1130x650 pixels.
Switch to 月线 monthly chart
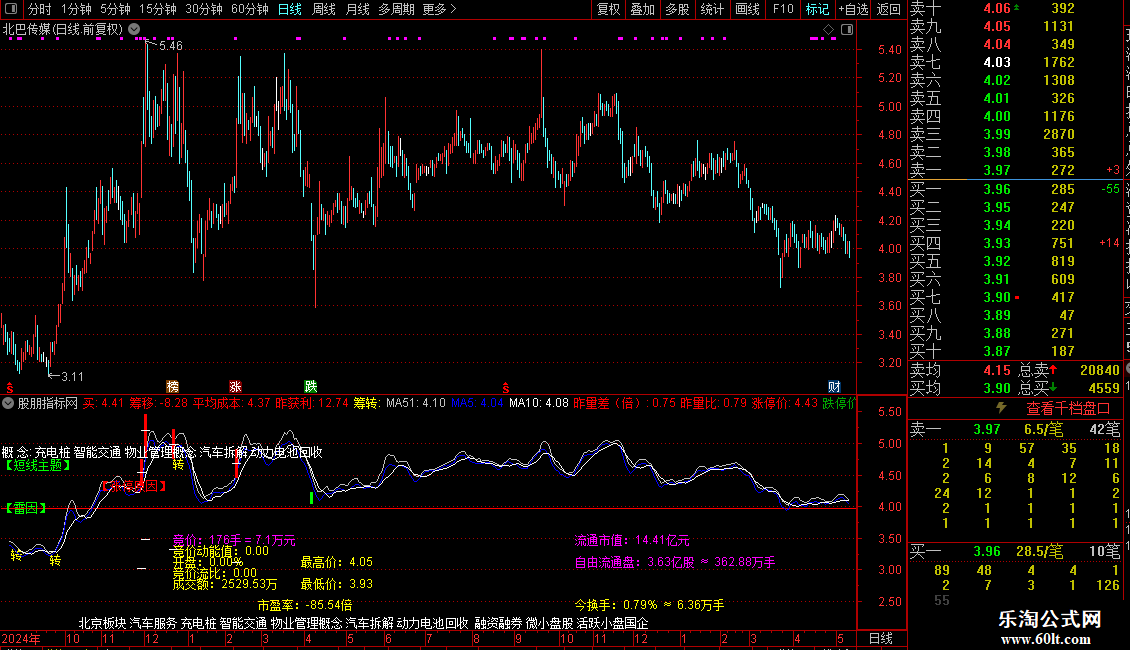point(357,9)
